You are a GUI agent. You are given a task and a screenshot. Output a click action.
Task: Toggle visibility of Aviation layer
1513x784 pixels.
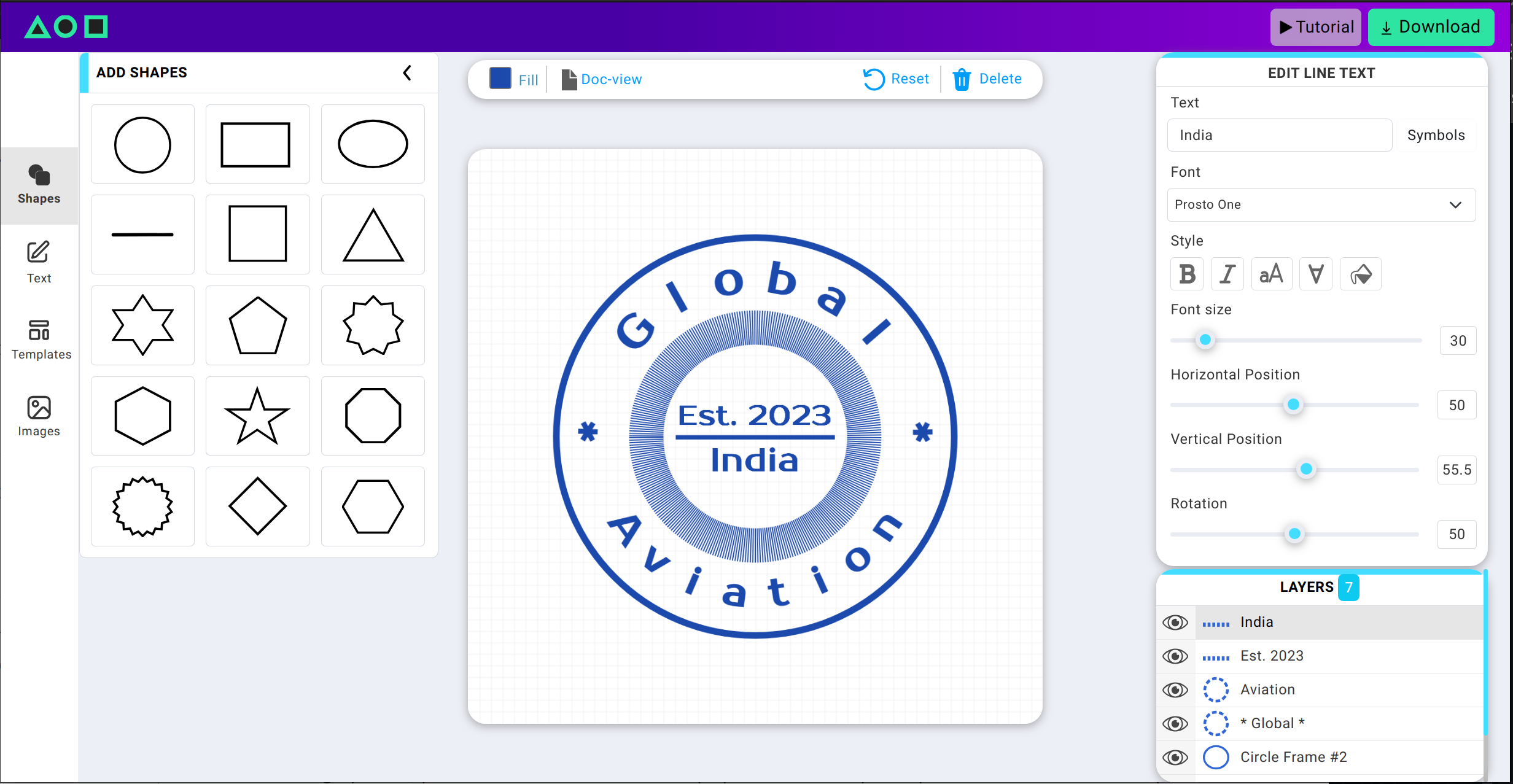pos(1175,690)
